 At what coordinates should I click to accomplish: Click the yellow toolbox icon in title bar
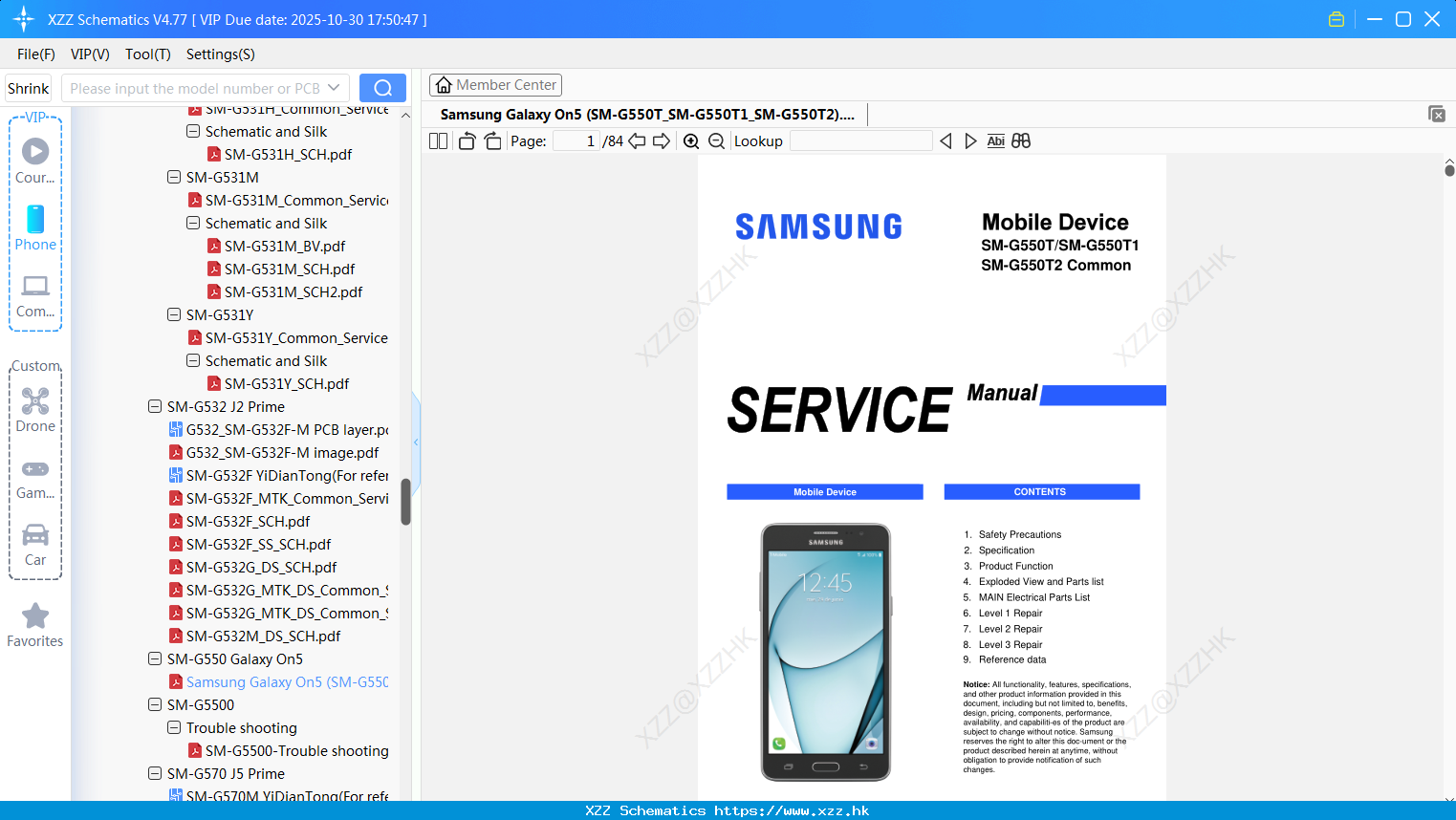click(1336, 19)
